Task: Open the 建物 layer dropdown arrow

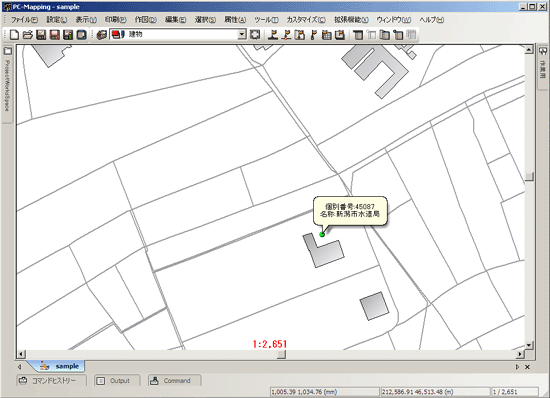Action: (x=242, y=34)
